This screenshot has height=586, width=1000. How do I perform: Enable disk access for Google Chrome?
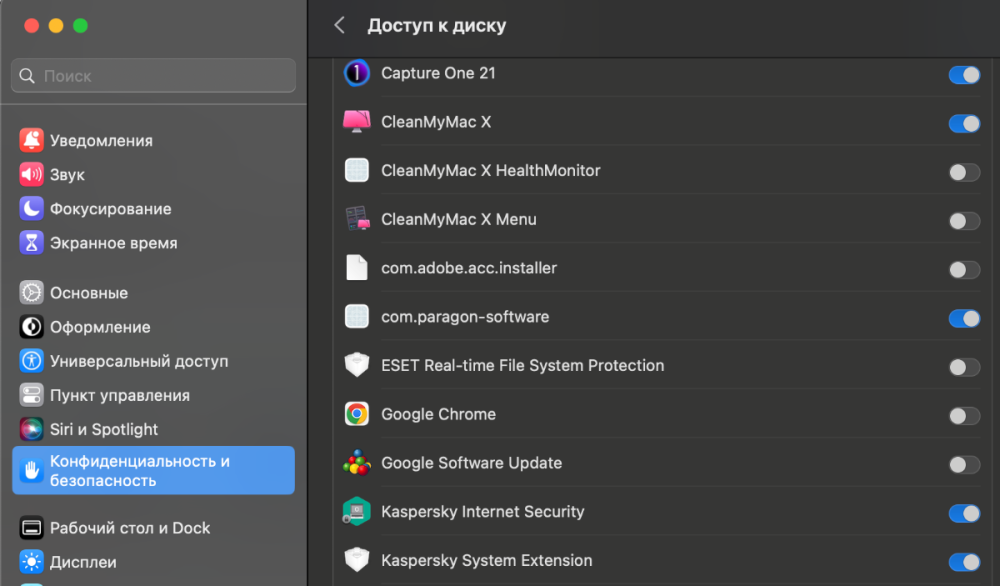964,416
